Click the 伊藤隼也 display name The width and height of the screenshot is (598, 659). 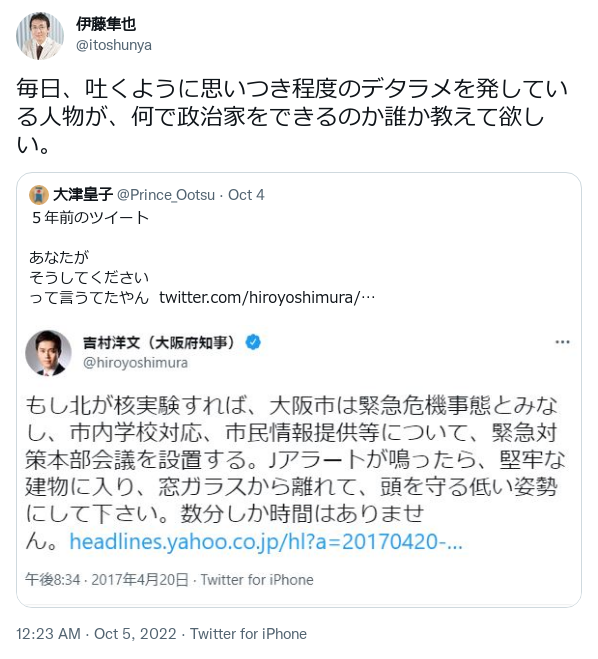[x=106, y=24]
